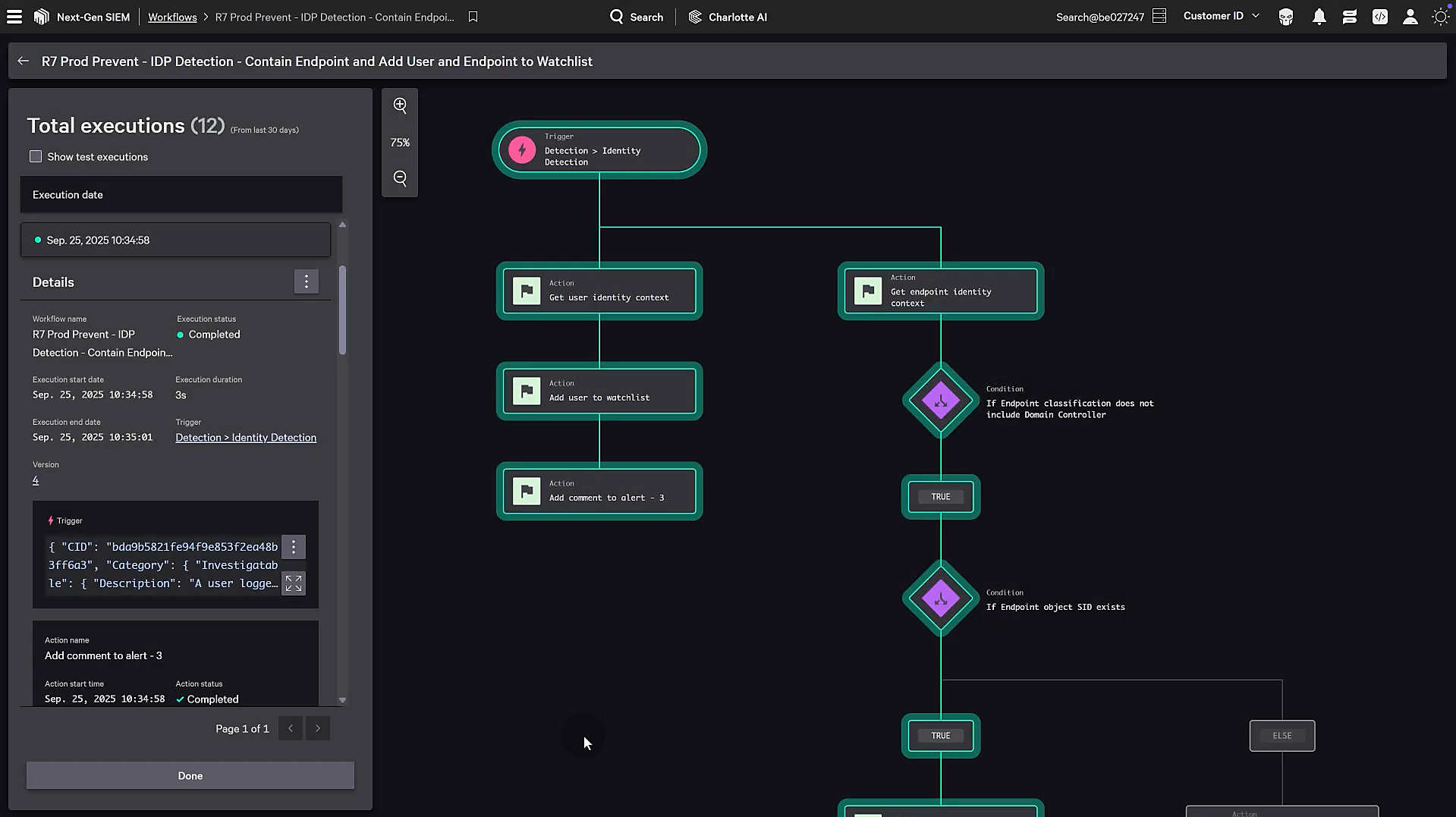Toggle the light/dark theme sun icon
The width and height of the screenshot is (1456, 817).
1440,17
